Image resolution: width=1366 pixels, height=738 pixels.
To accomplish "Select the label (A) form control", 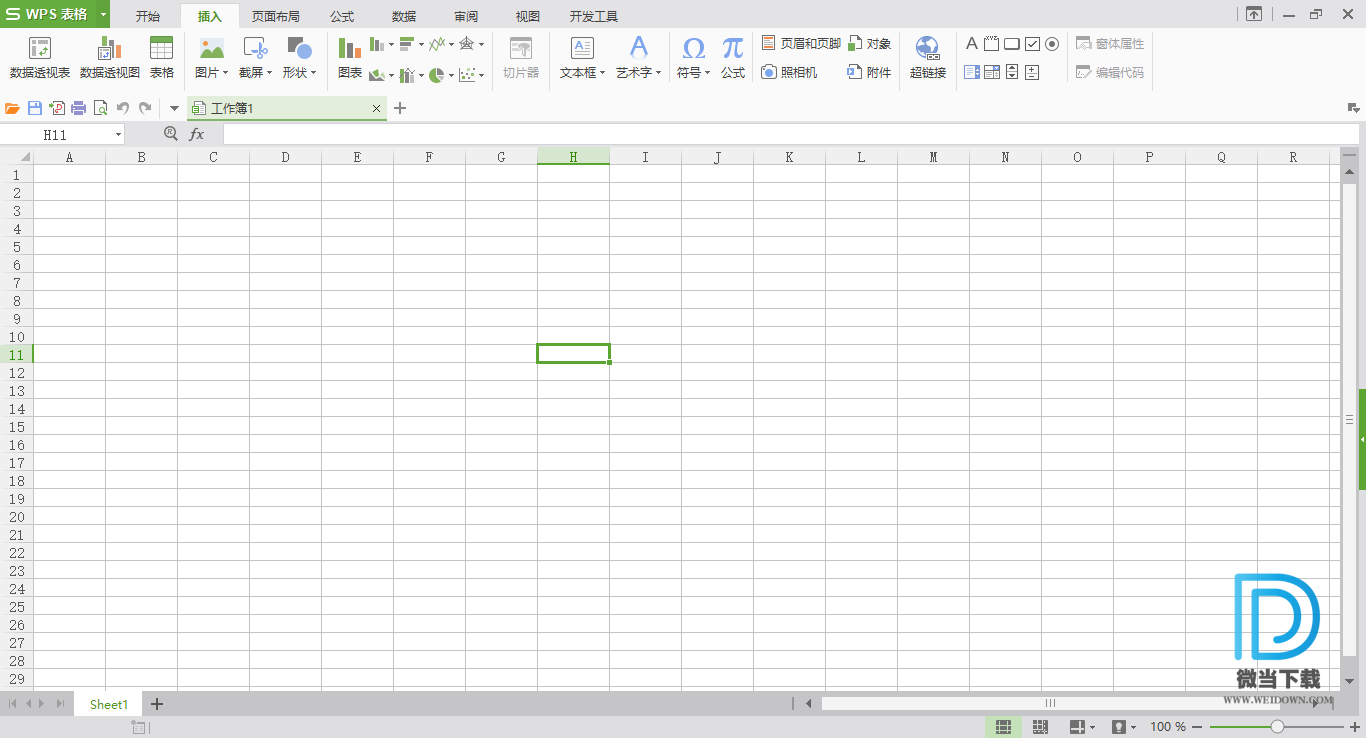I will 972,44.
